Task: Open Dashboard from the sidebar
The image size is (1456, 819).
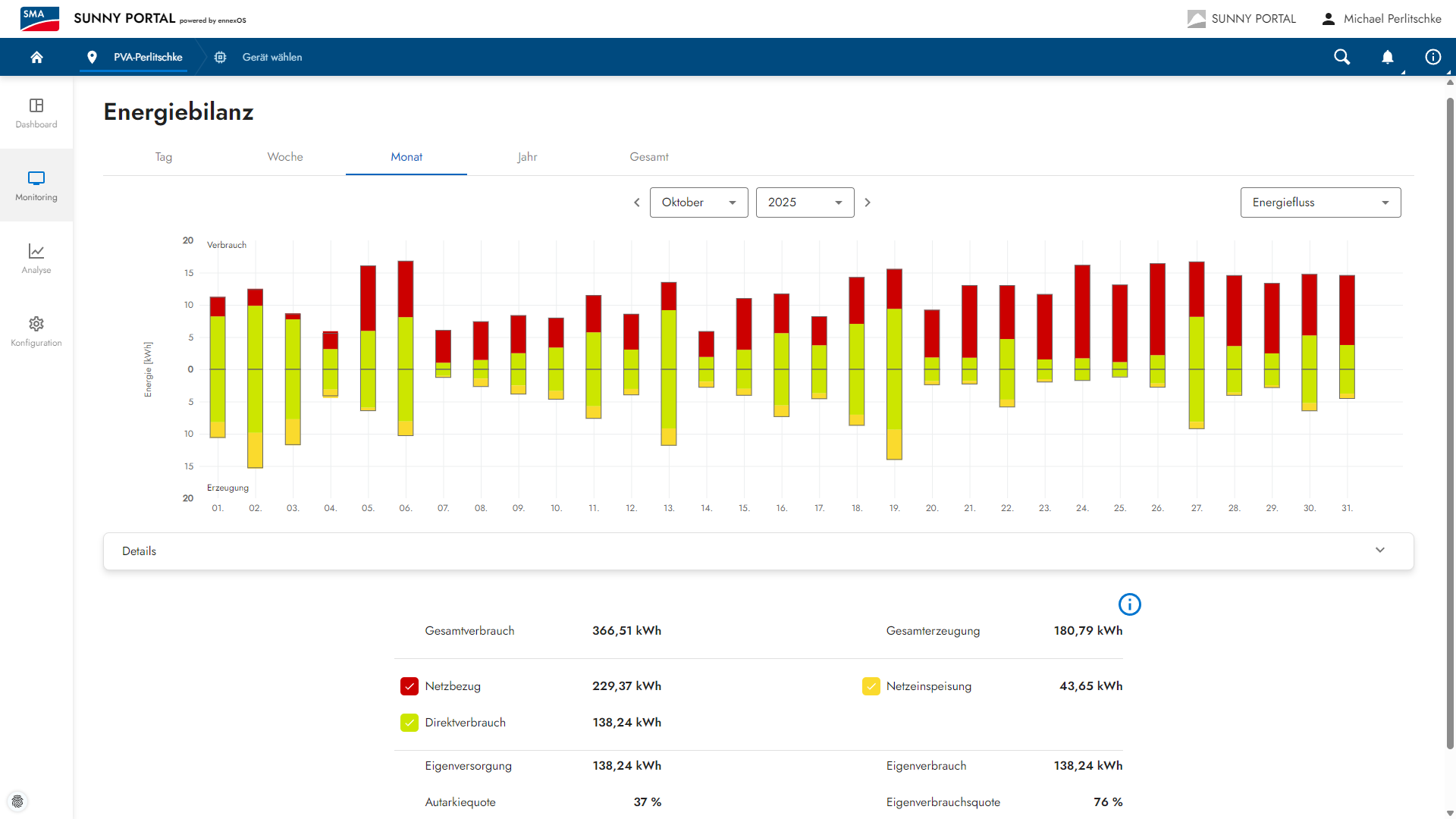Action: coord(36,112)
